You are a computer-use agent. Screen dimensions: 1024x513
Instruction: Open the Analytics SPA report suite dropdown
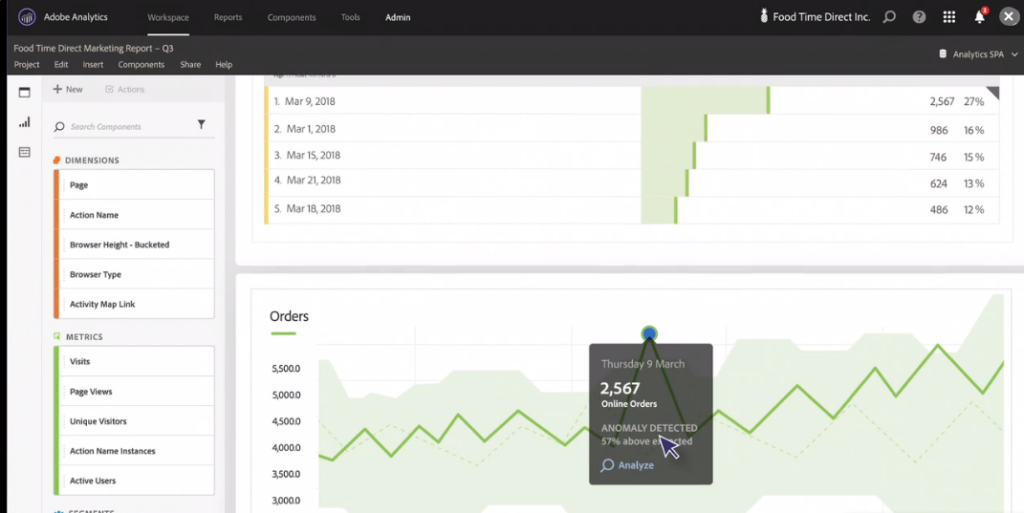point(978,54)
